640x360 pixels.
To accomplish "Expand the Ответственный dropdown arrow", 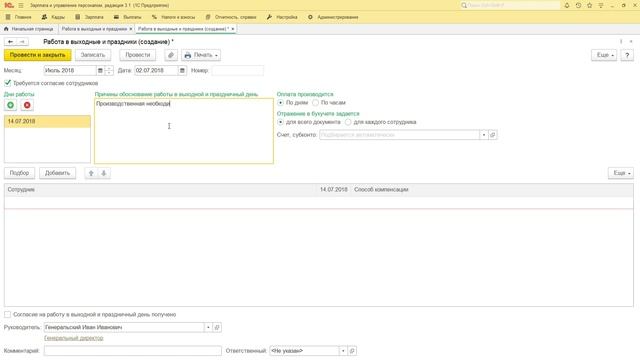I will pyautogui.click(x=343, y=351).
